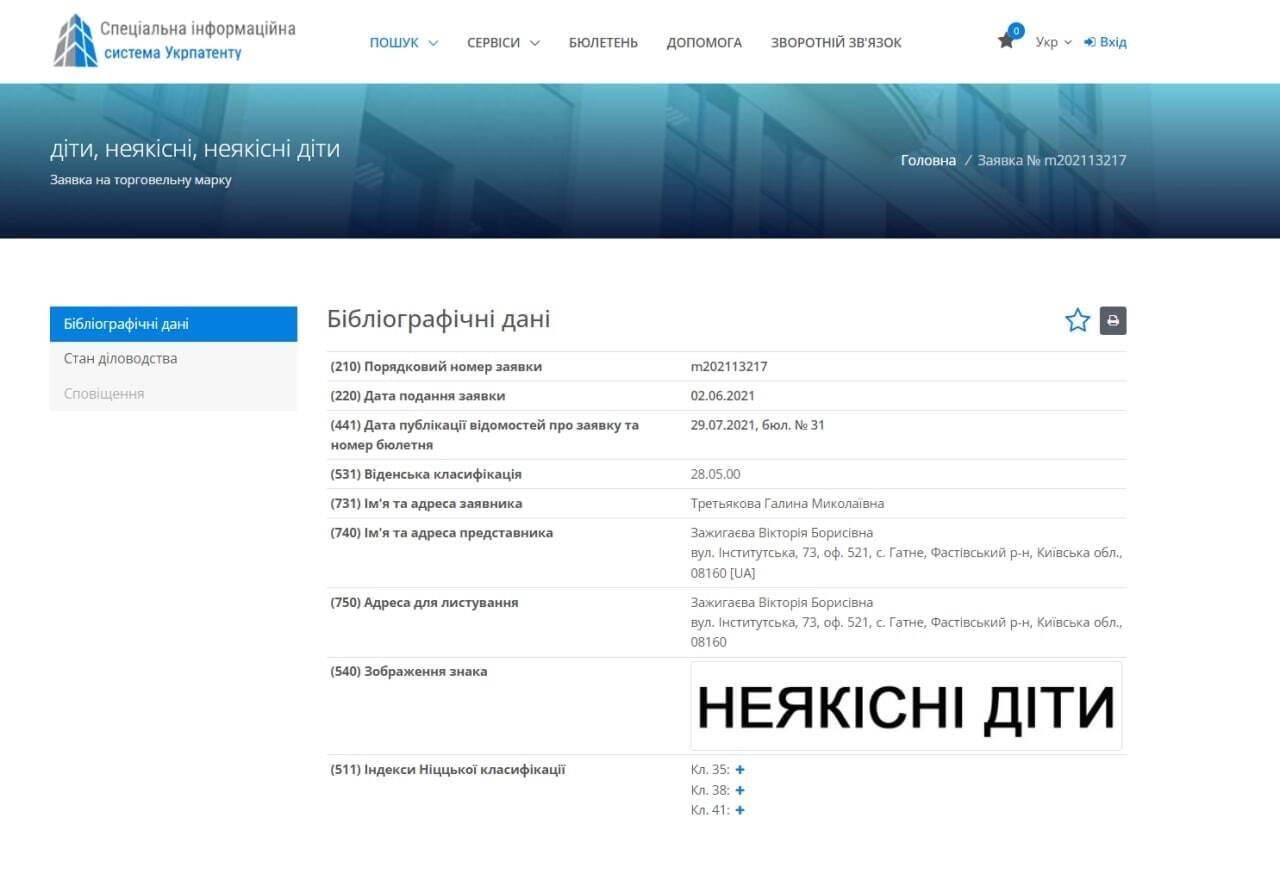Switch to Стан діловодства tab
Screen dimensions: 1280x892
coord(173,359)
